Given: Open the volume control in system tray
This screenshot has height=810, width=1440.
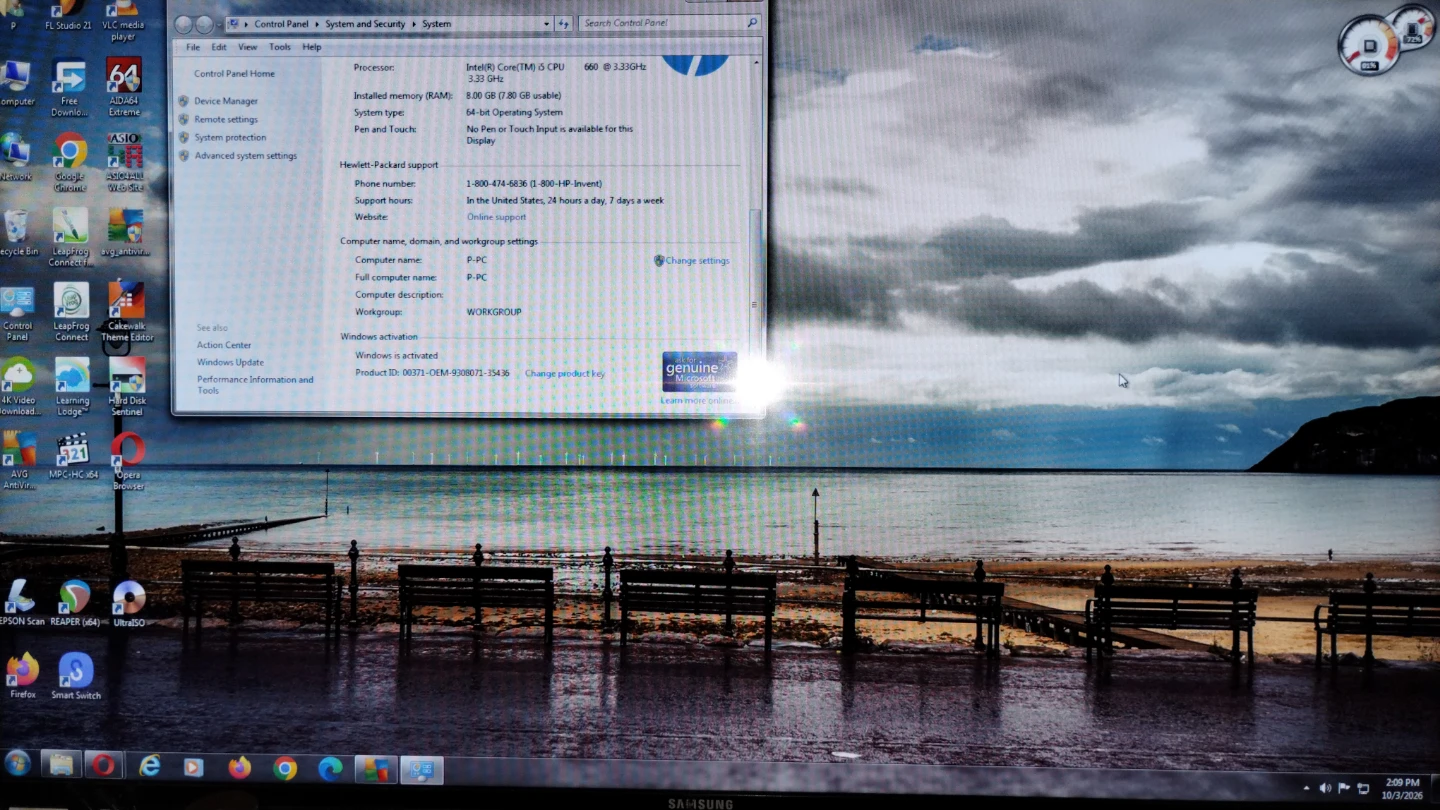Looking at the screenshot, I should [1325, 788].
